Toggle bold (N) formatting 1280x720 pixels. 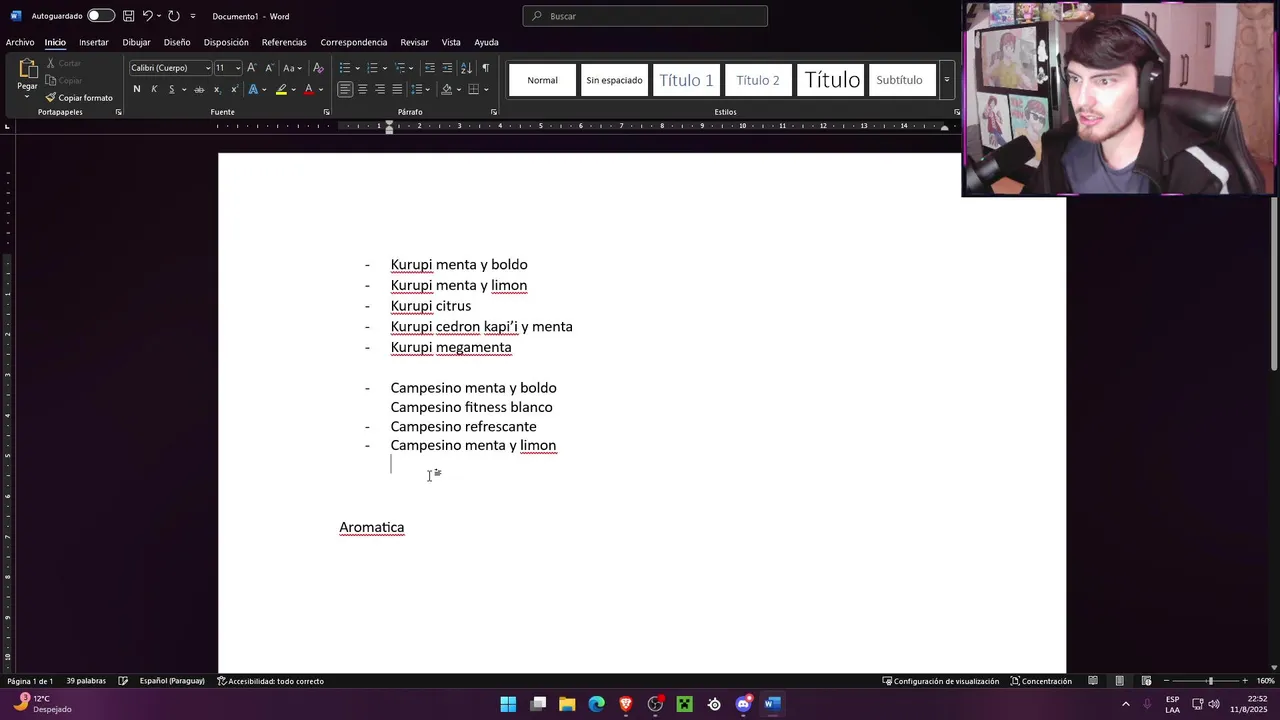tap(137, 89)
